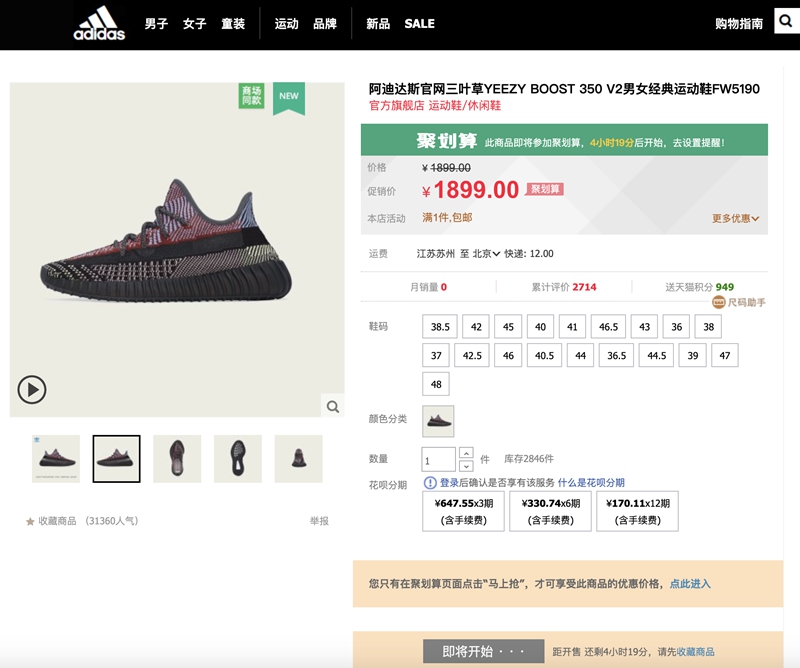
Task: Increase quantity with the up arrow
Action: click(466, 453)
